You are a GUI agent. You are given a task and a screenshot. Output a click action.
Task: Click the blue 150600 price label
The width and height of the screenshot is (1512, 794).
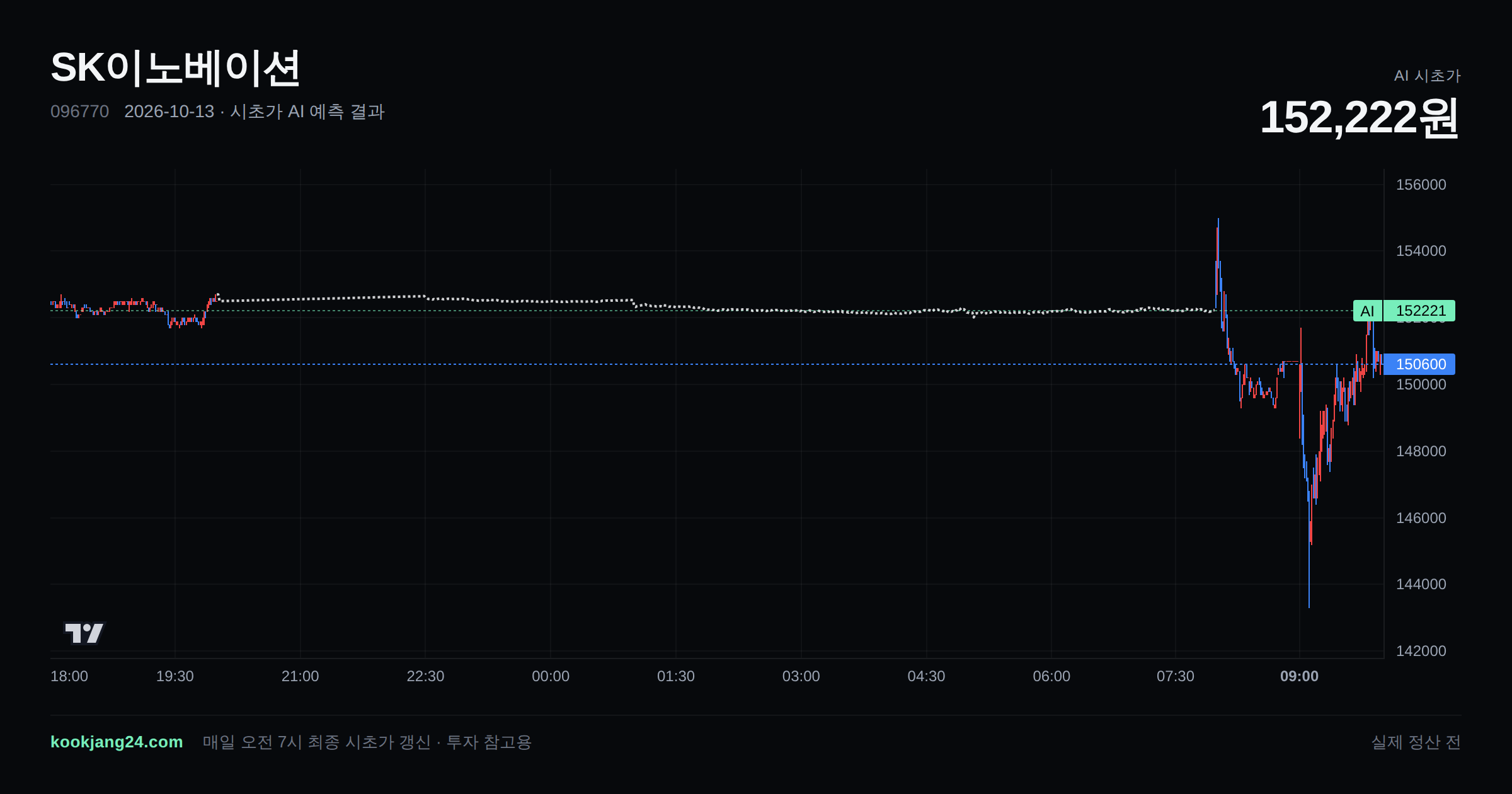(x=1420, y=364)
